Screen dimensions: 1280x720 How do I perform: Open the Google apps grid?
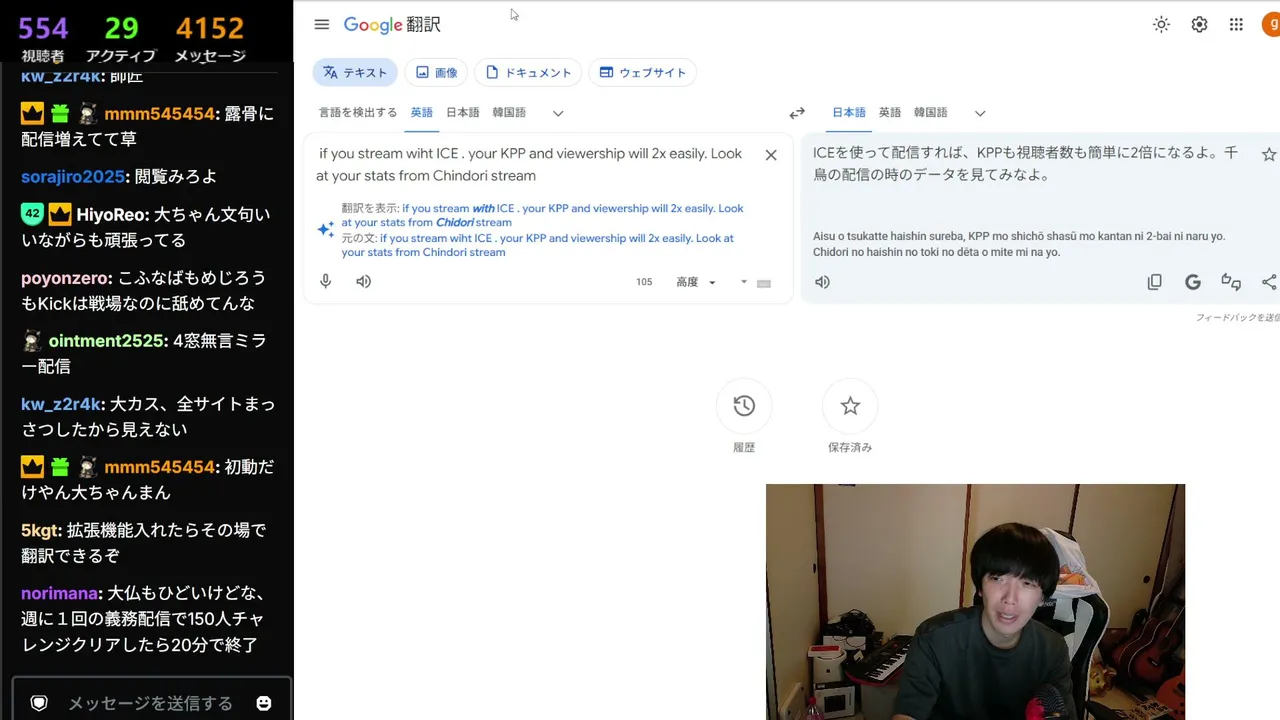point(1237,25)
